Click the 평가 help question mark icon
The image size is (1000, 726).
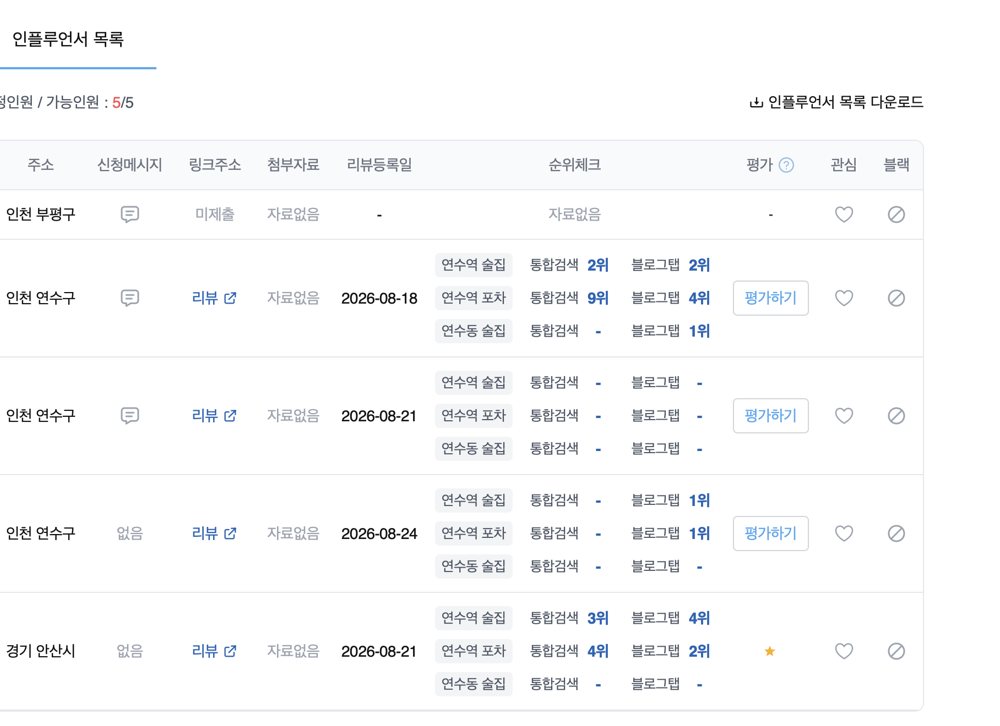click(786, 165)
